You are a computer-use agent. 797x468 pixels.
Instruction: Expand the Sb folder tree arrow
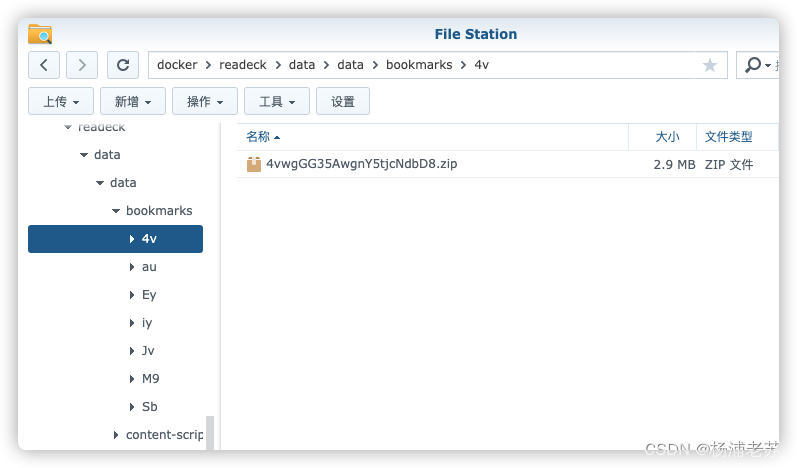tap(132, 407)
